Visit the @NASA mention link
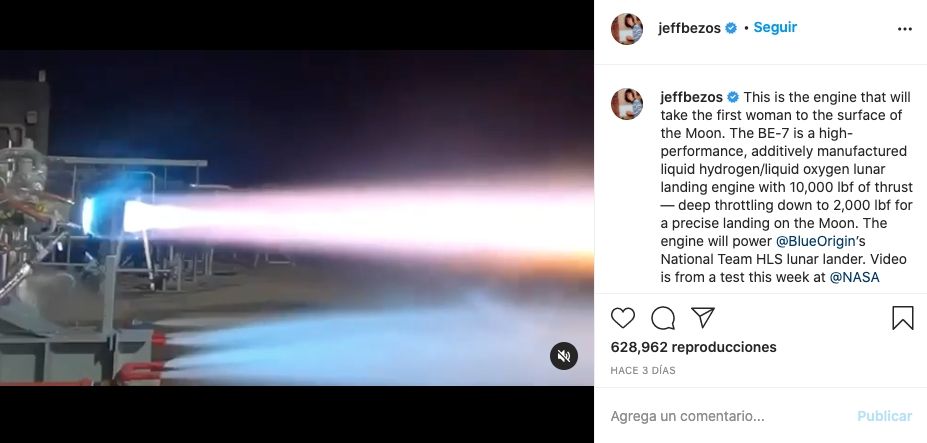The height and width of the screenshot is (443, 927). [x=854, y=277]
